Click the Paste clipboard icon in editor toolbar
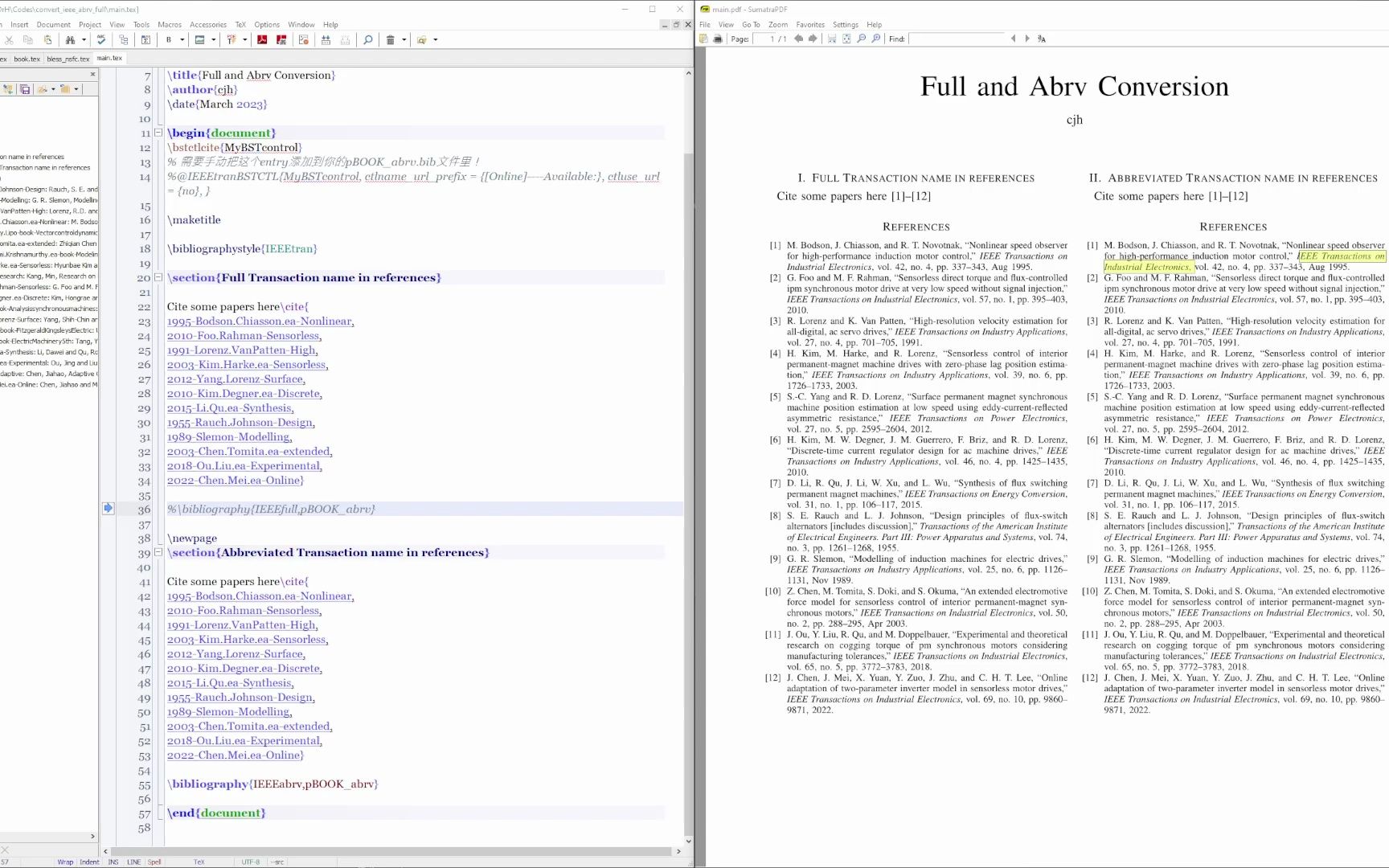The width and height of the screenshot is (1389, 868). click(x=47, y=39)
